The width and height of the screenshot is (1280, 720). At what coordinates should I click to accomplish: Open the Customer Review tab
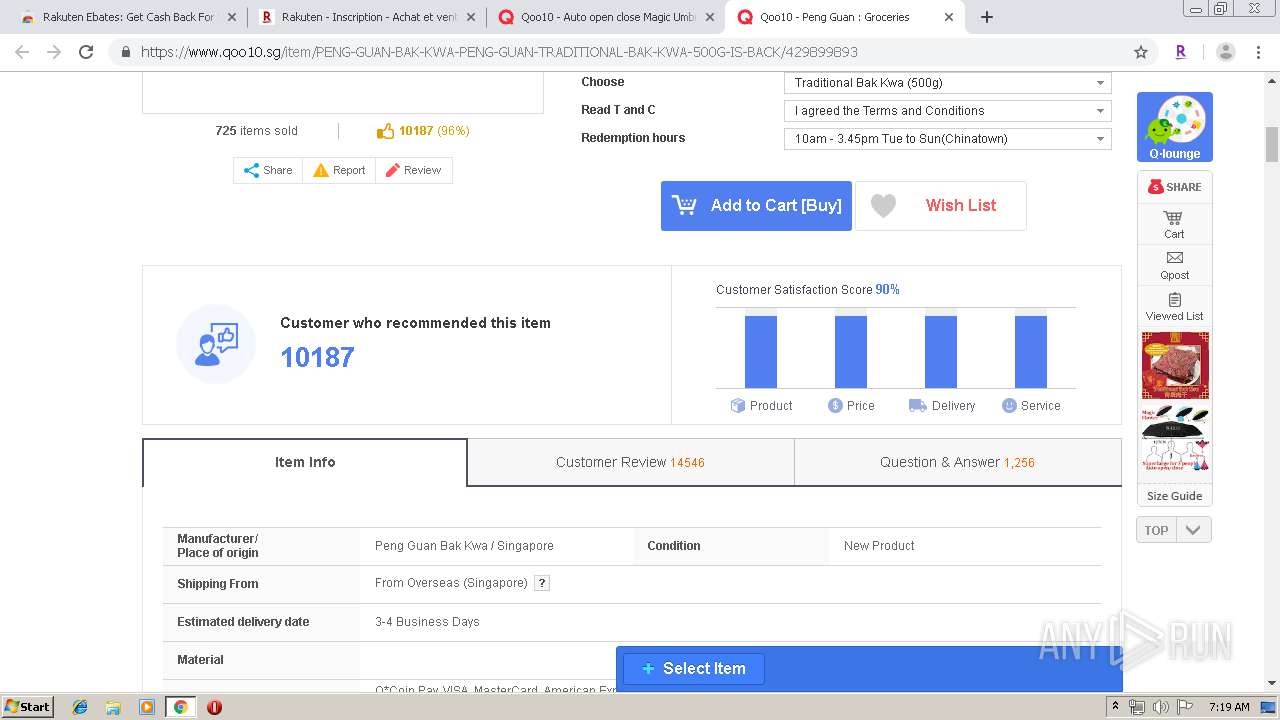[630, 462]
